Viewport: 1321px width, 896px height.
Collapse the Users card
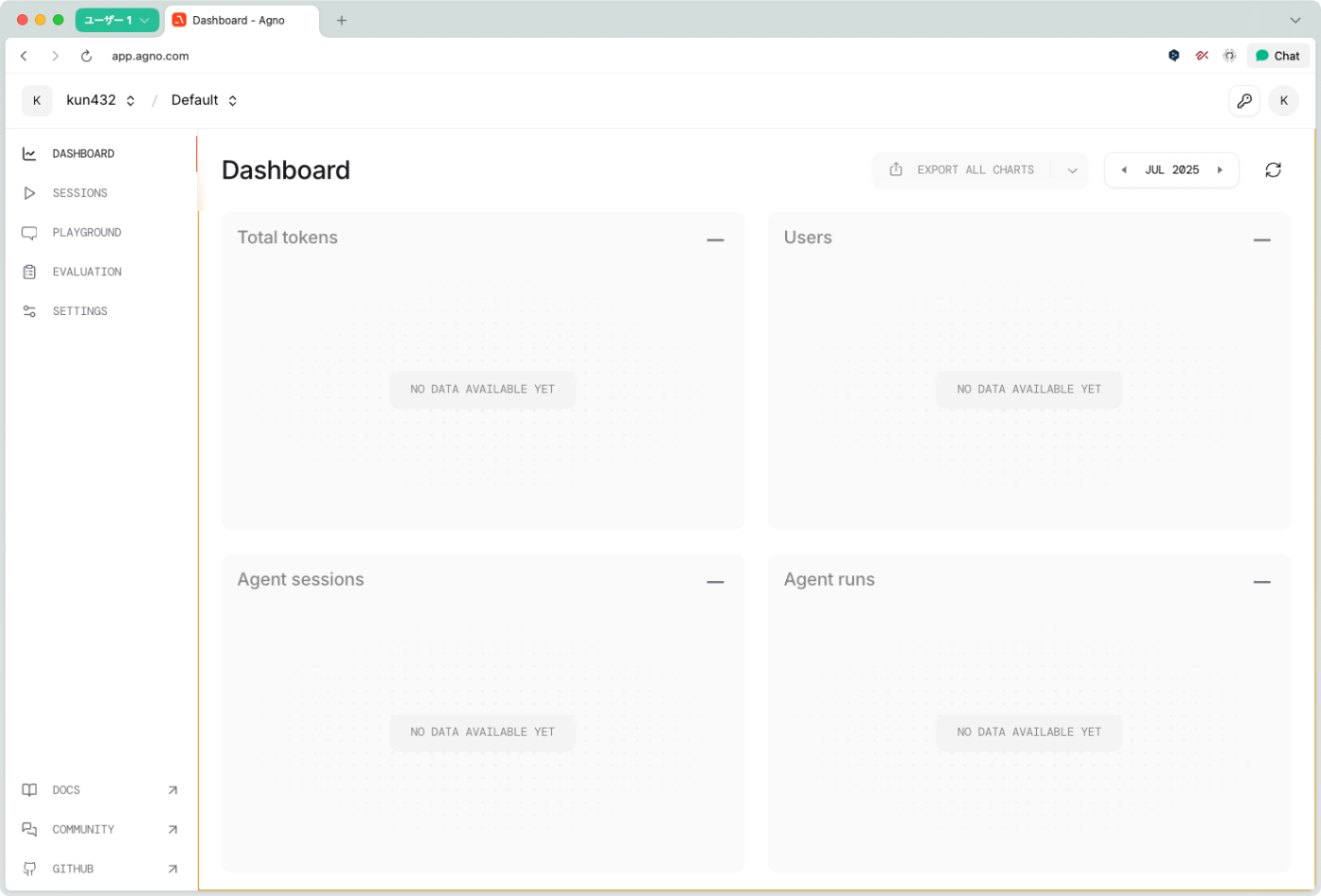pos(1262,240)
